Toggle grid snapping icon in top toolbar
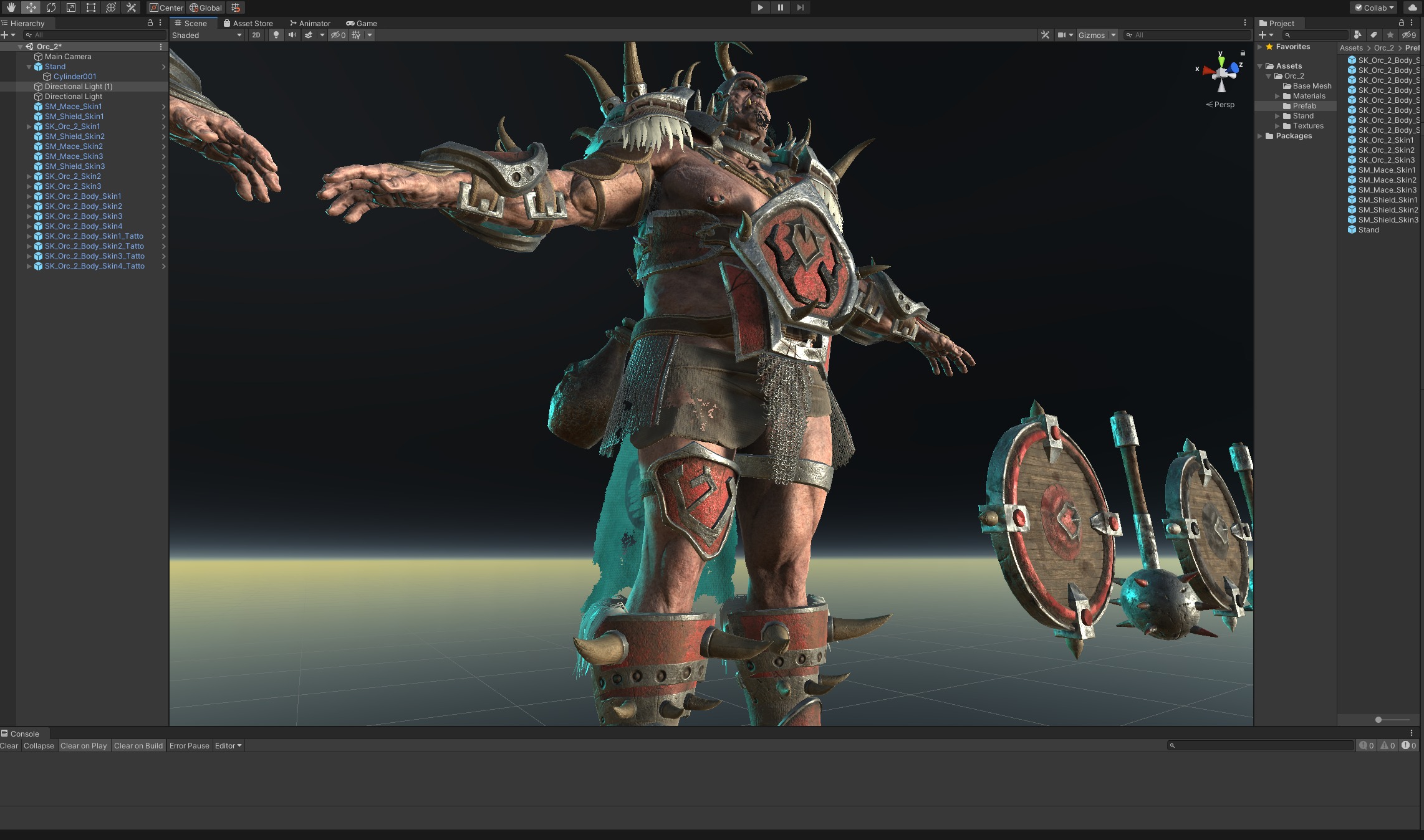1424x840 pixels. tap(236, 7)
